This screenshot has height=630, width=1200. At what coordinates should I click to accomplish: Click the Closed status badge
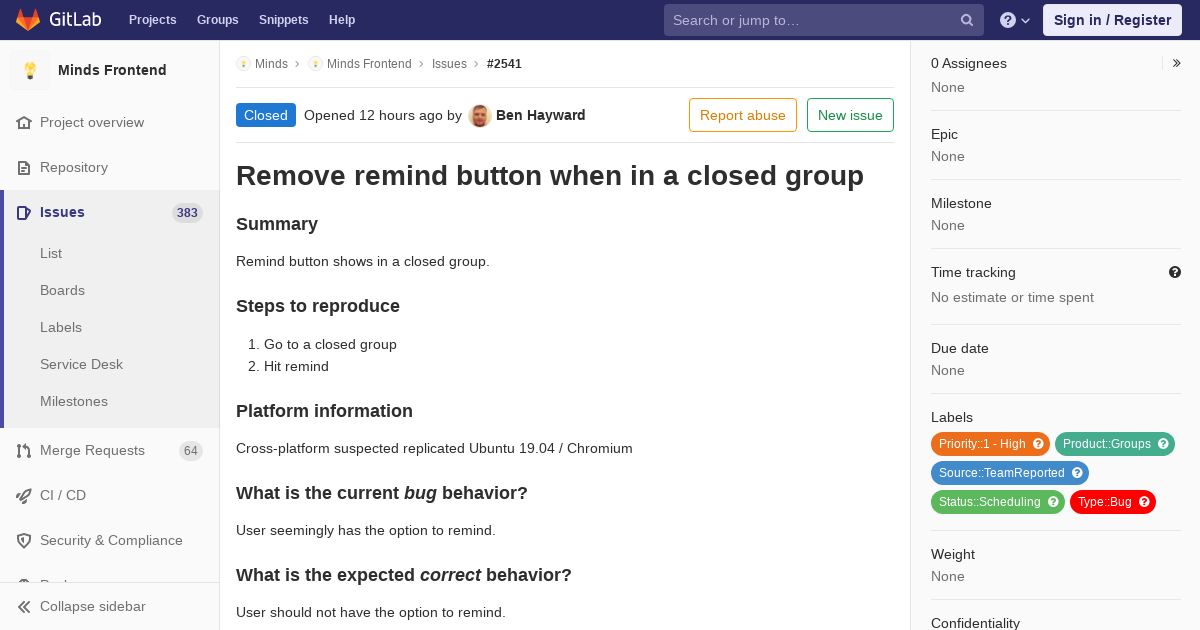[266, 115]
